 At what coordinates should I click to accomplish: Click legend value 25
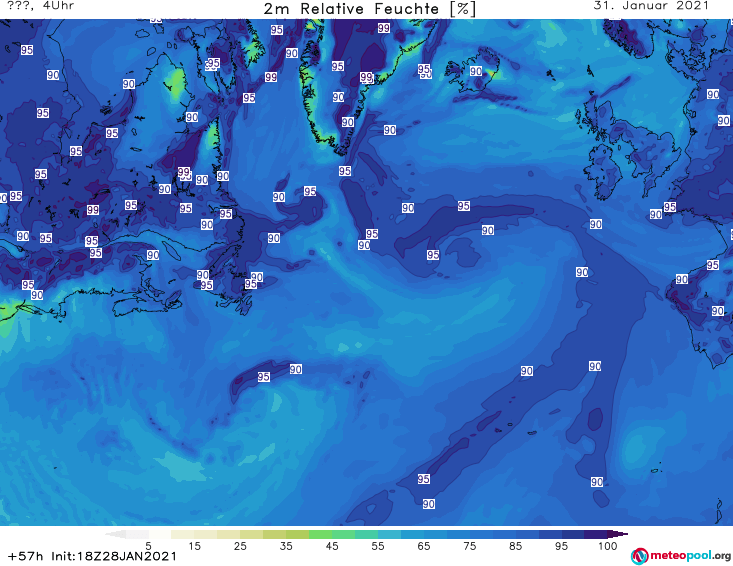point(240,546)
